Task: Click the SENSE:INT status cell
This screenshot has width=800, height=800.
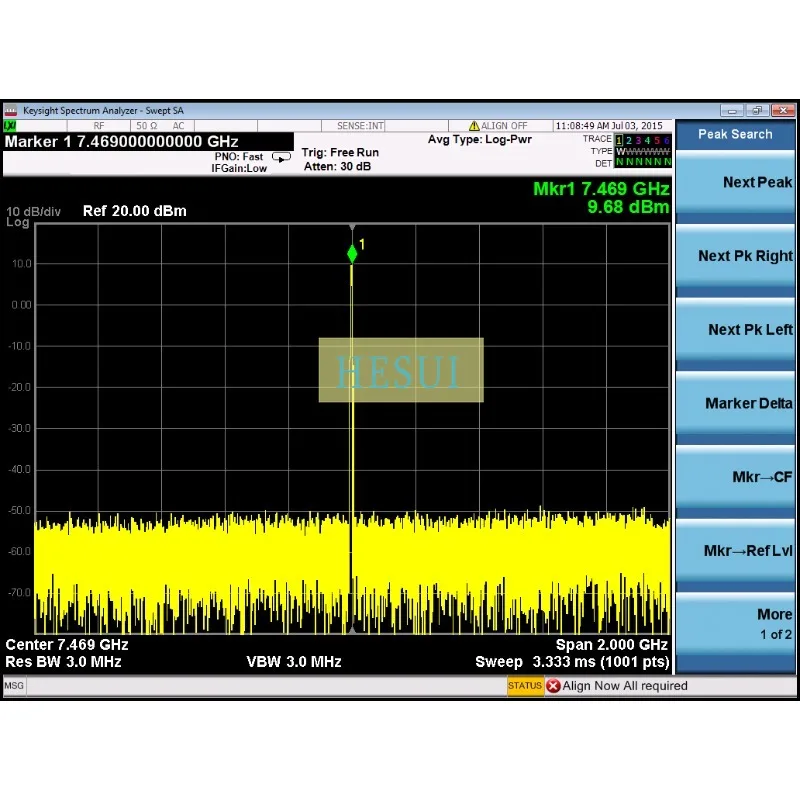Action: pyautogui.click(x=360, y=126)
